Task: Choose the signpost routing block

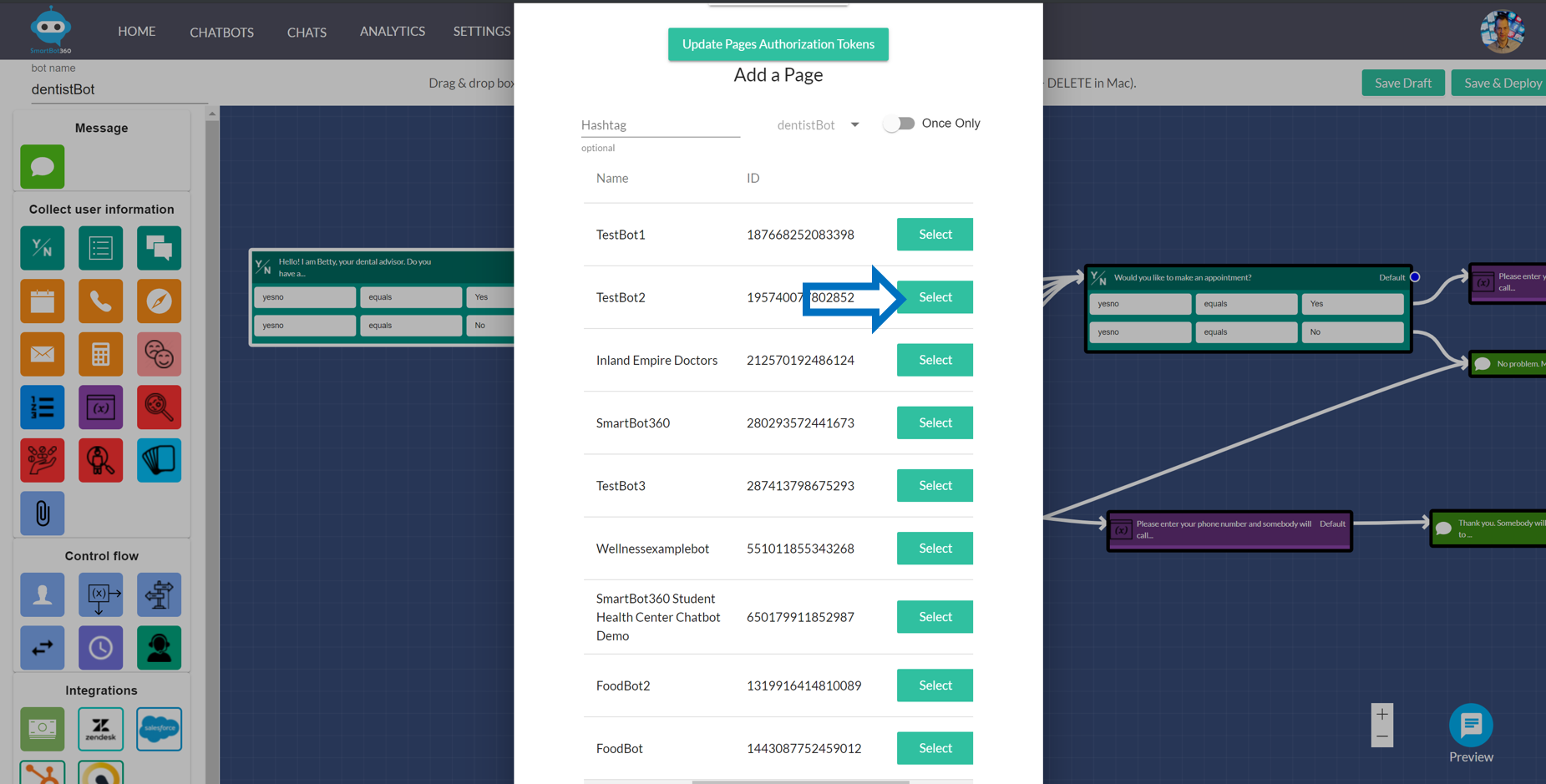Action: point(159,594)
